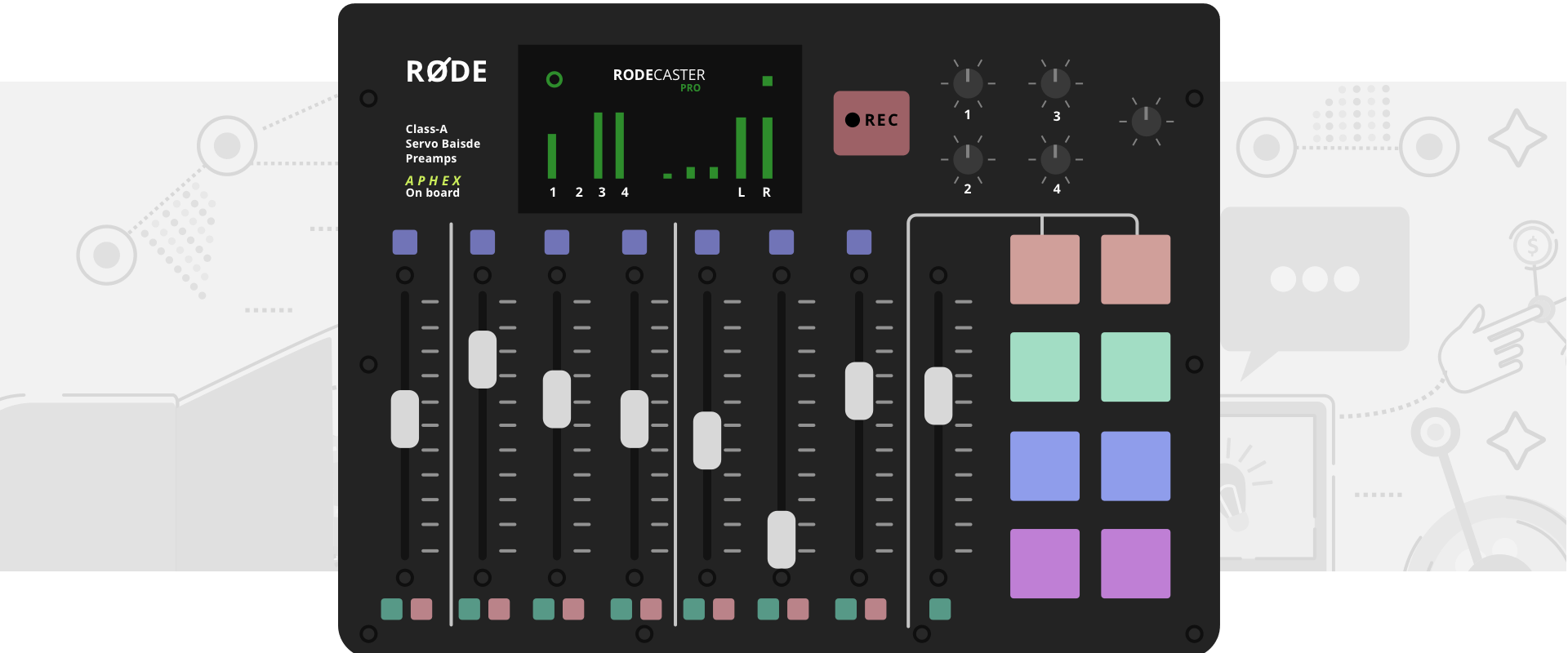This screenshot has height=653, width=1568.
Task: Click the red button under the third fader
Action: tap(573, 609)
